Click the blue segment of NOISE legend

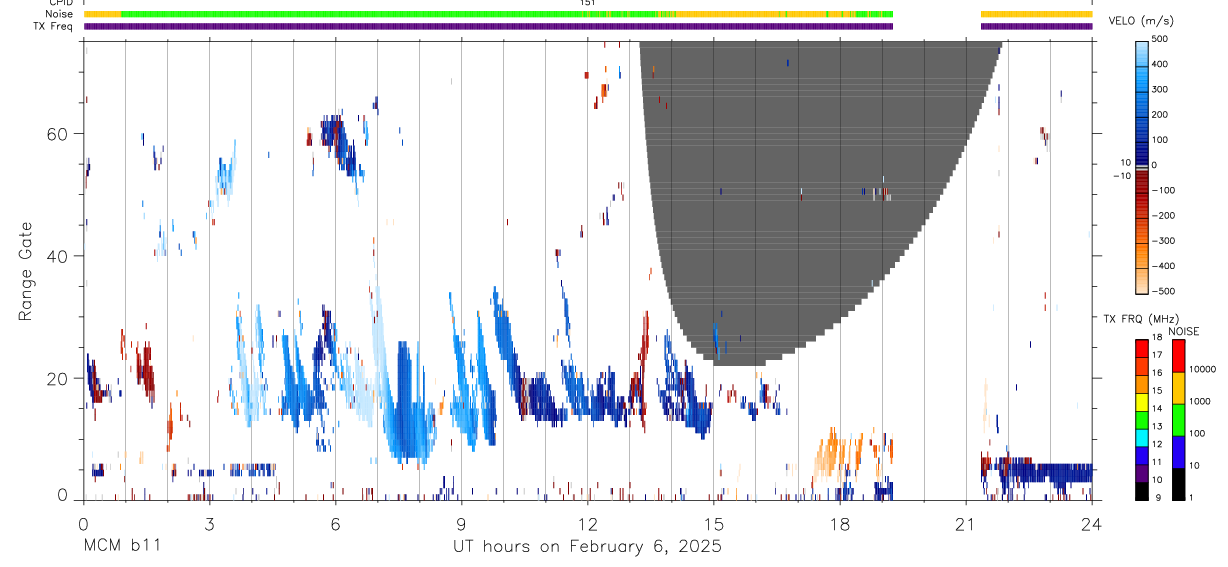coord(1178,452)
